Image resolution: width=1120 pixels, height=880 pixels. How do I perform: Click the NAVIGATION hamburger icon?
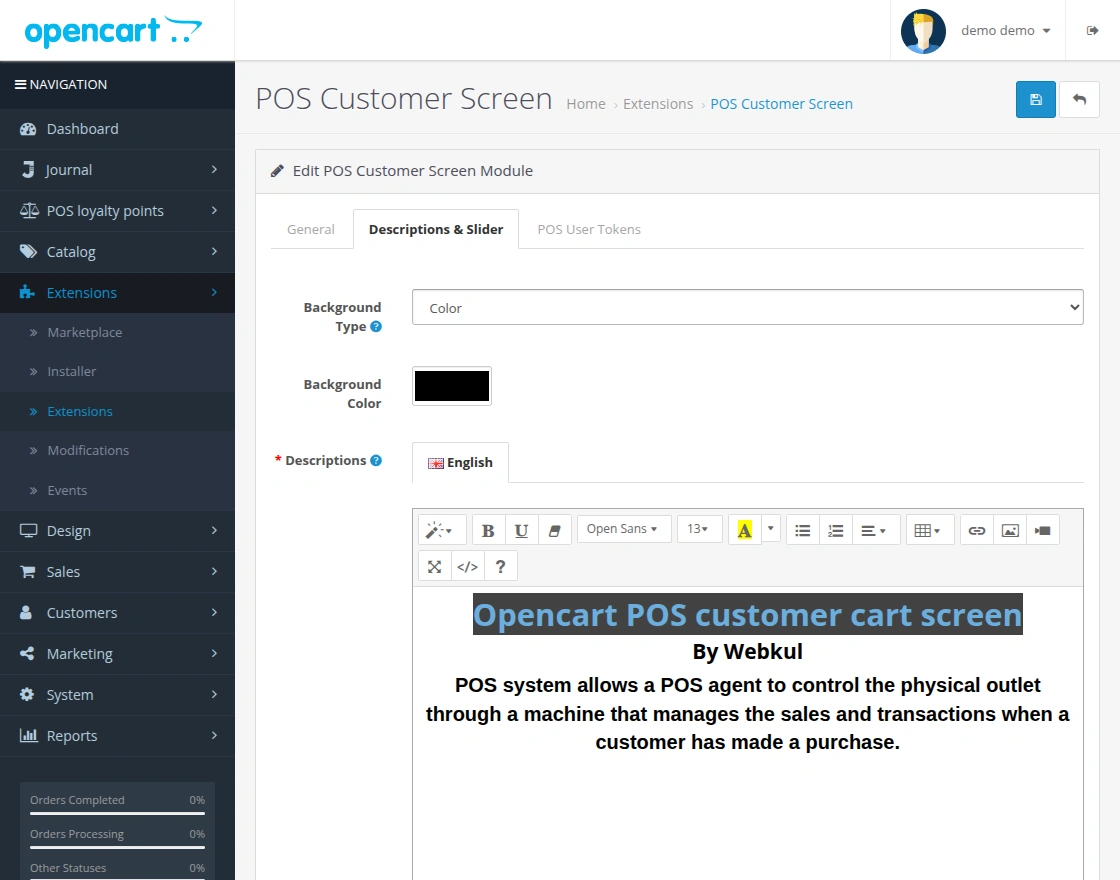click(21, 84)
